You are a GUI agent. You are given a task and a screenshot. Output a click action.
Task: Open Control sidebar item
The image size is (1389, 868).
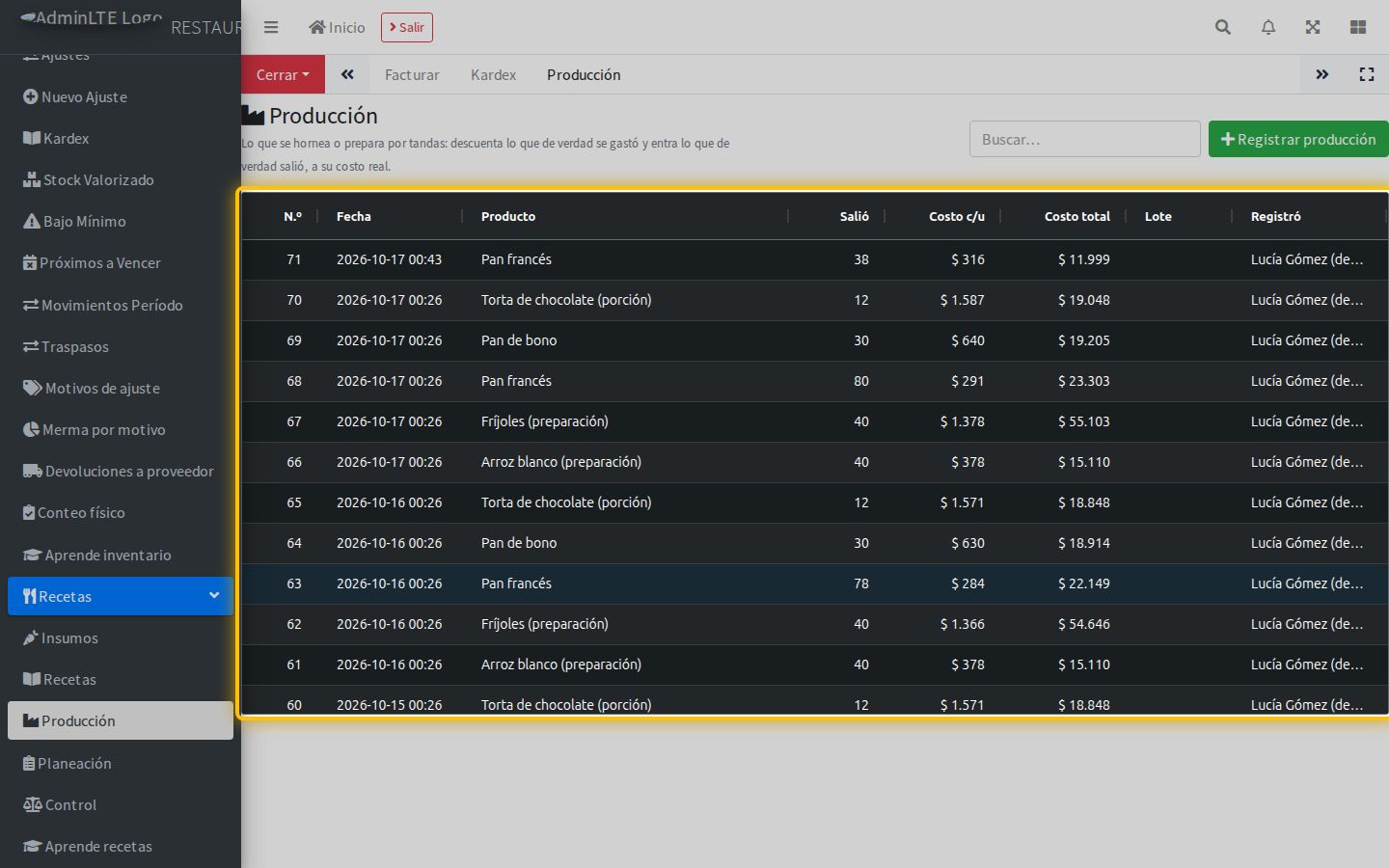coord(121,804)
